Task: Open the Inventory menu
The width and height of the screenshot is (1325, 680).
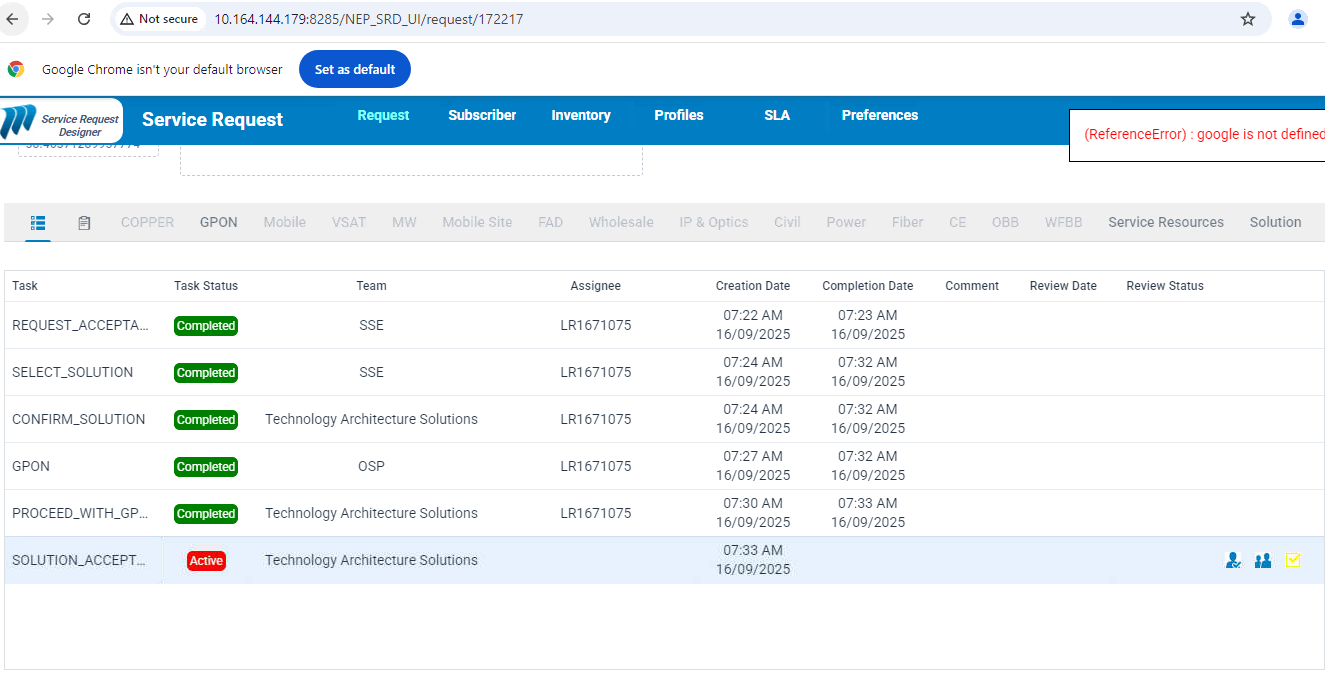Action: [x=581, y=115]
